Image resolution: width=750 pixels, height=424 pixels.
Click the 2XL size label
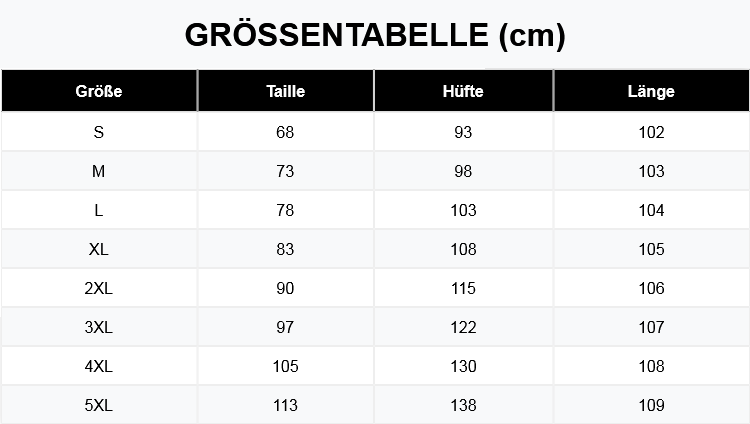98,288
